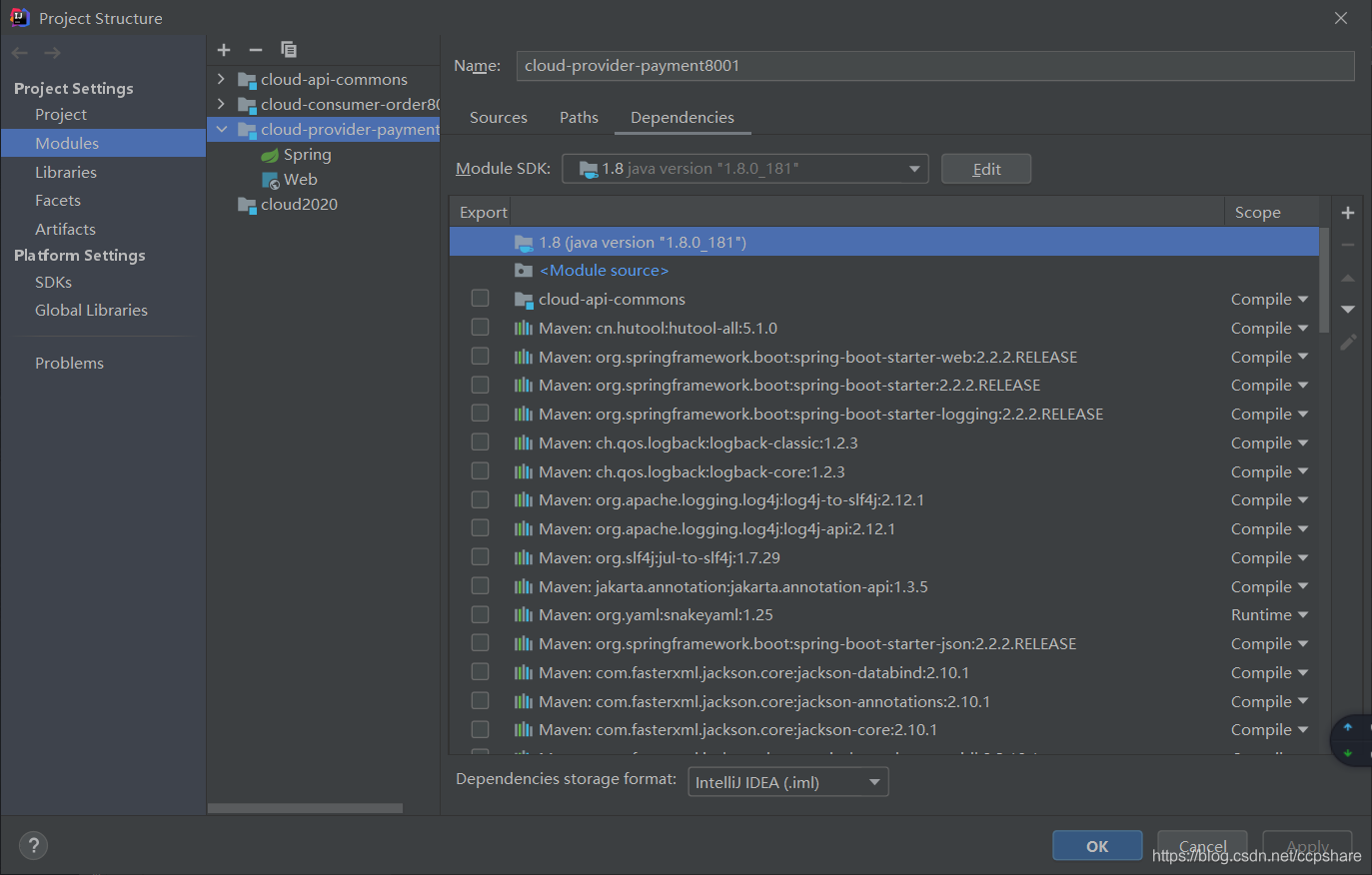Click the add dependency plus icon
Viewport: 1372px width, 875px height.
pyautogui.click(x=1348, y=213)
